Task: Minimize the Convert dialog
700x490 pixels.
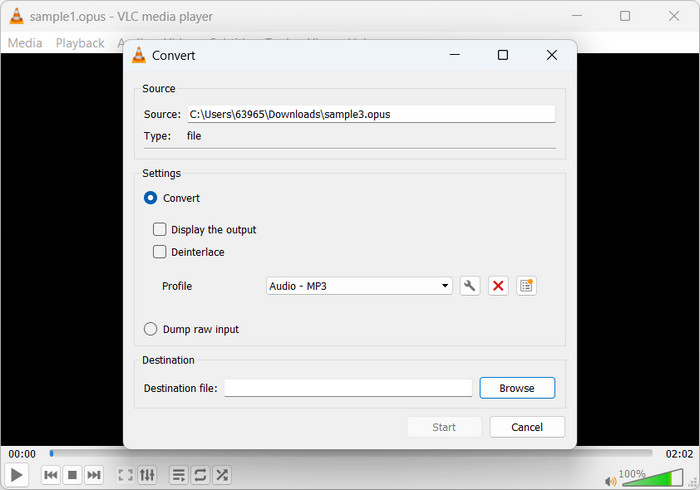Action: pyautogui.click(x=454, y=55)
